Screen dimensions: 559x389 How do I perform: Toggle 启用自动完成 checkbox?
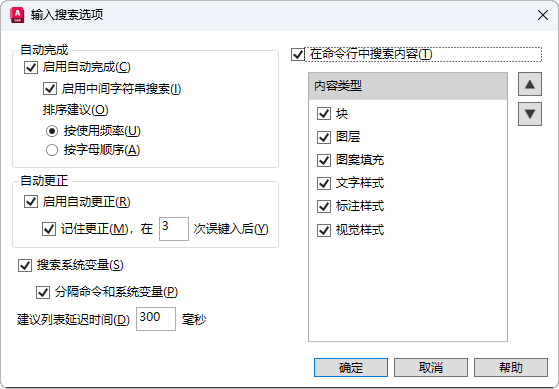coord(31,67)
